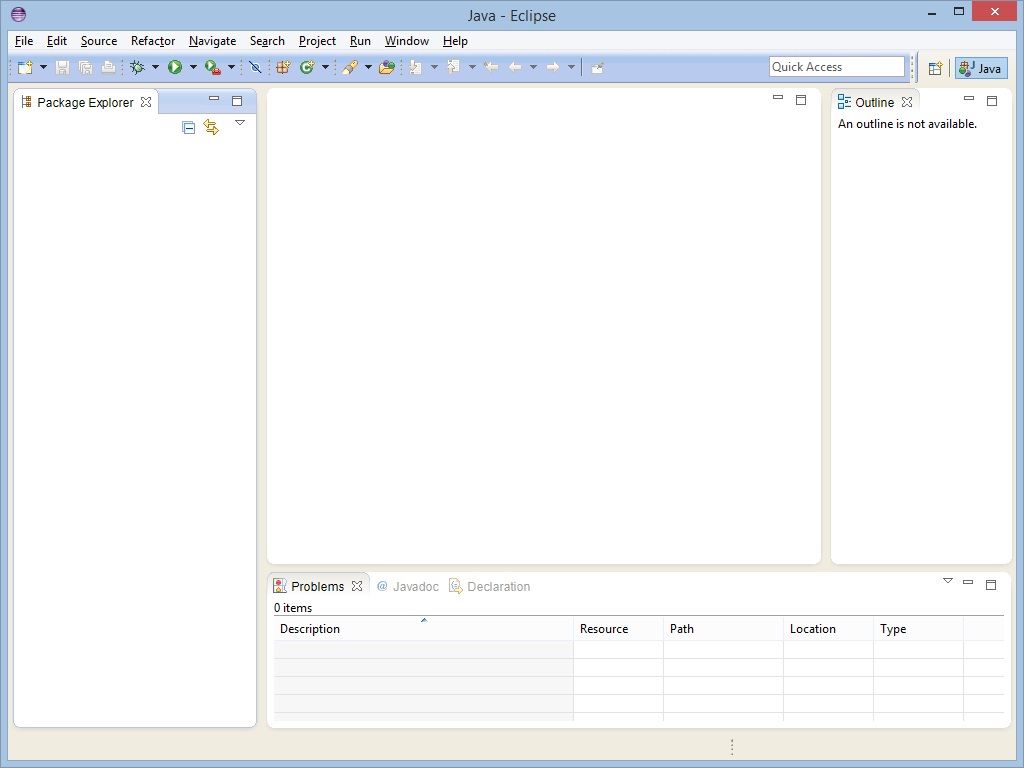Click the Next Annotation icon
The height and width of the screenshot is (768, 1024).
pos(416,67)
